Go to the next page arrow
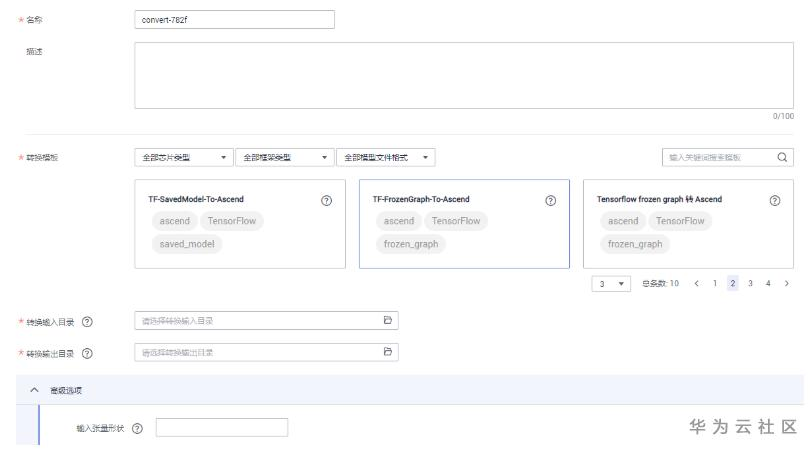The width and height of the screenshot is (810, 452). 787,283
